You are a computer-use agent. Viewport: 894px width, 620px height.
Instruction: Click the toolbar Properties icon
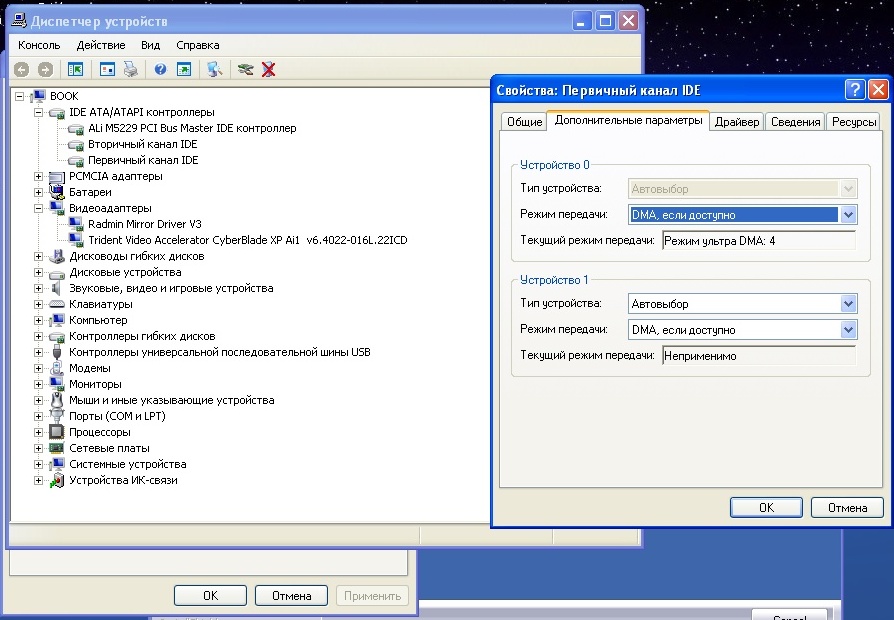click(x=107, y=69)
